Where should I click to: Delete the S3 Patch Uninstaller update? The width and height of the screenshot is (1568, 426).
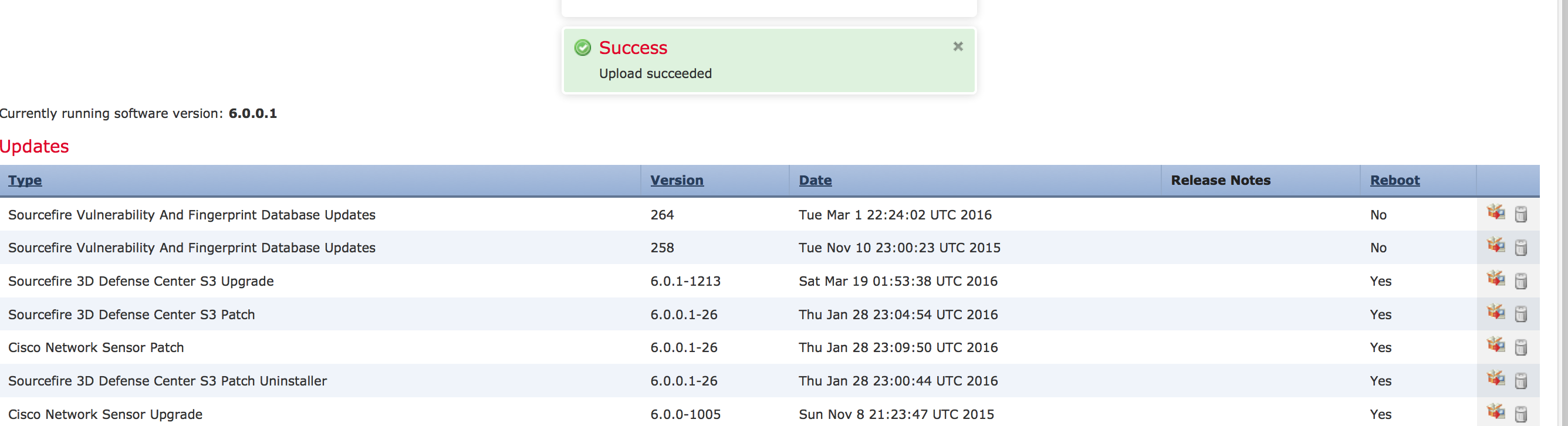[x=1520, y=381]
